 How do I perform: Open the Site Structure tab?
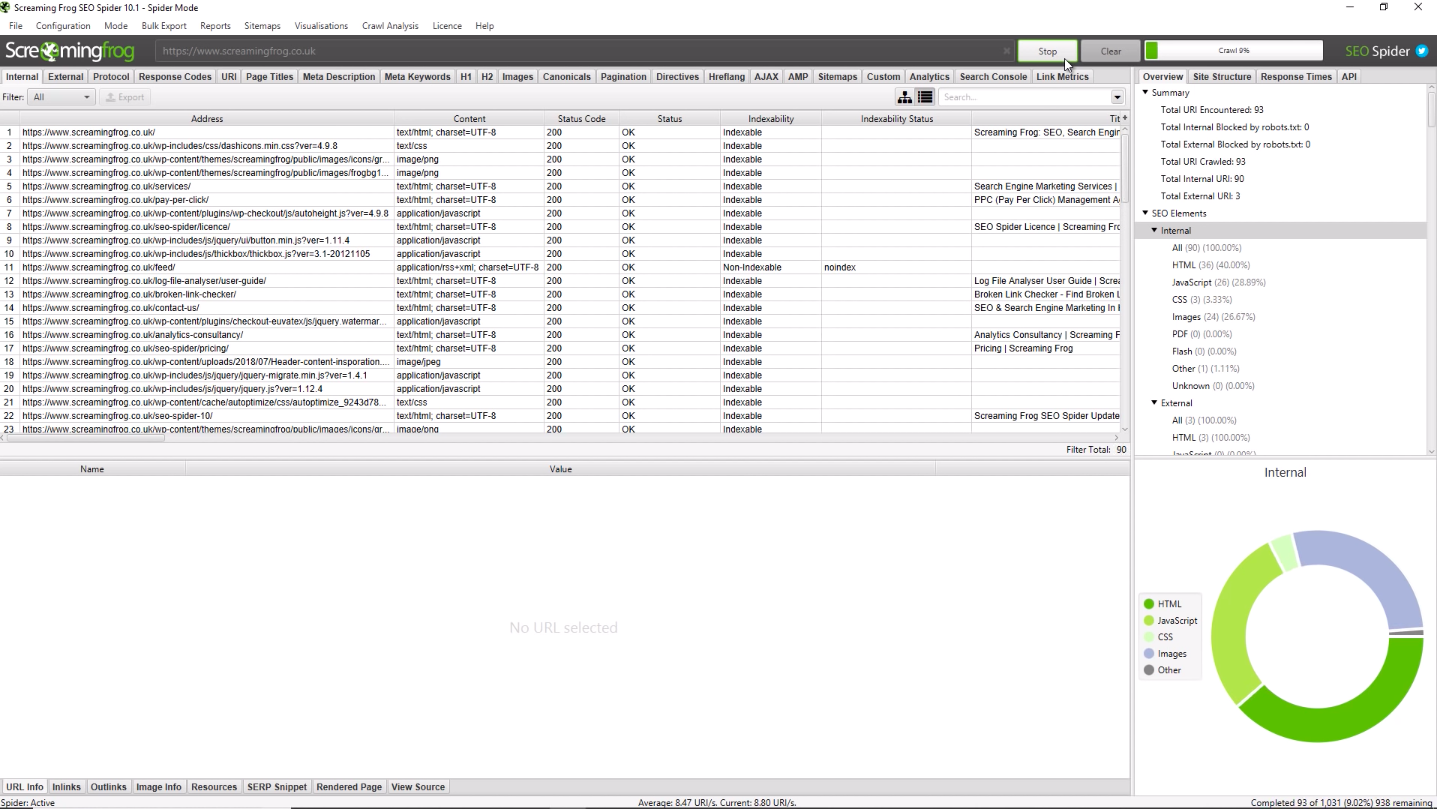pos(1221,77)
